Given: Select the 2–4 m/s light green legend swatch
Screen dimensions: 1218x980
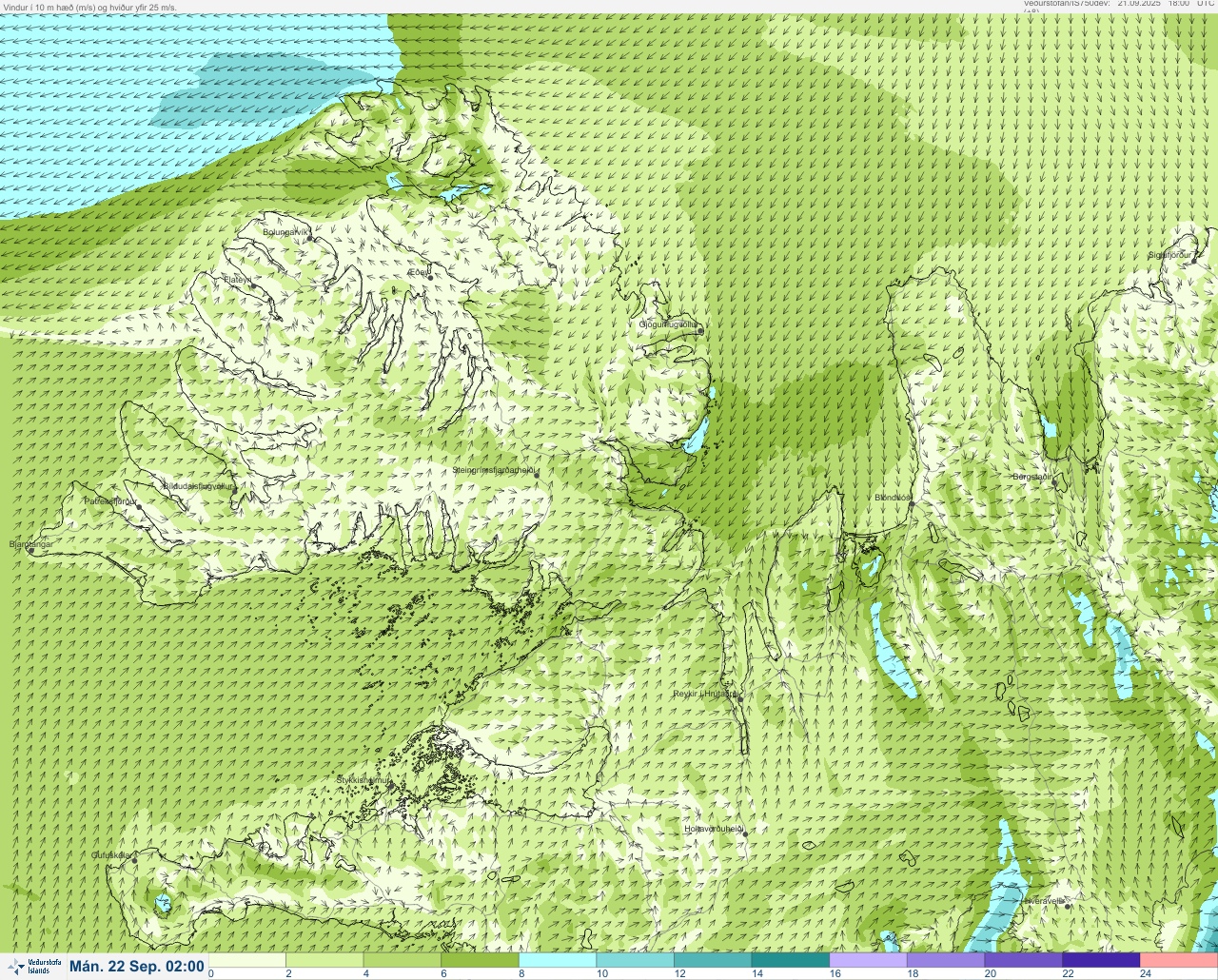Looking at the screenshot, I should (325, 960).
